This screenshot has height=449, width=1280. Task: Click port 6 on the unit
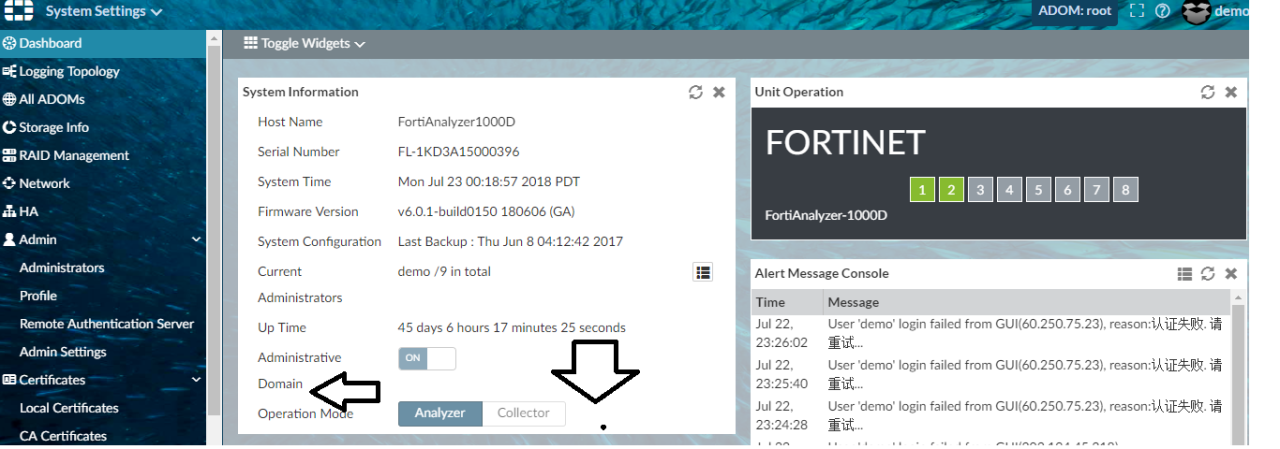click(1067, 190)
